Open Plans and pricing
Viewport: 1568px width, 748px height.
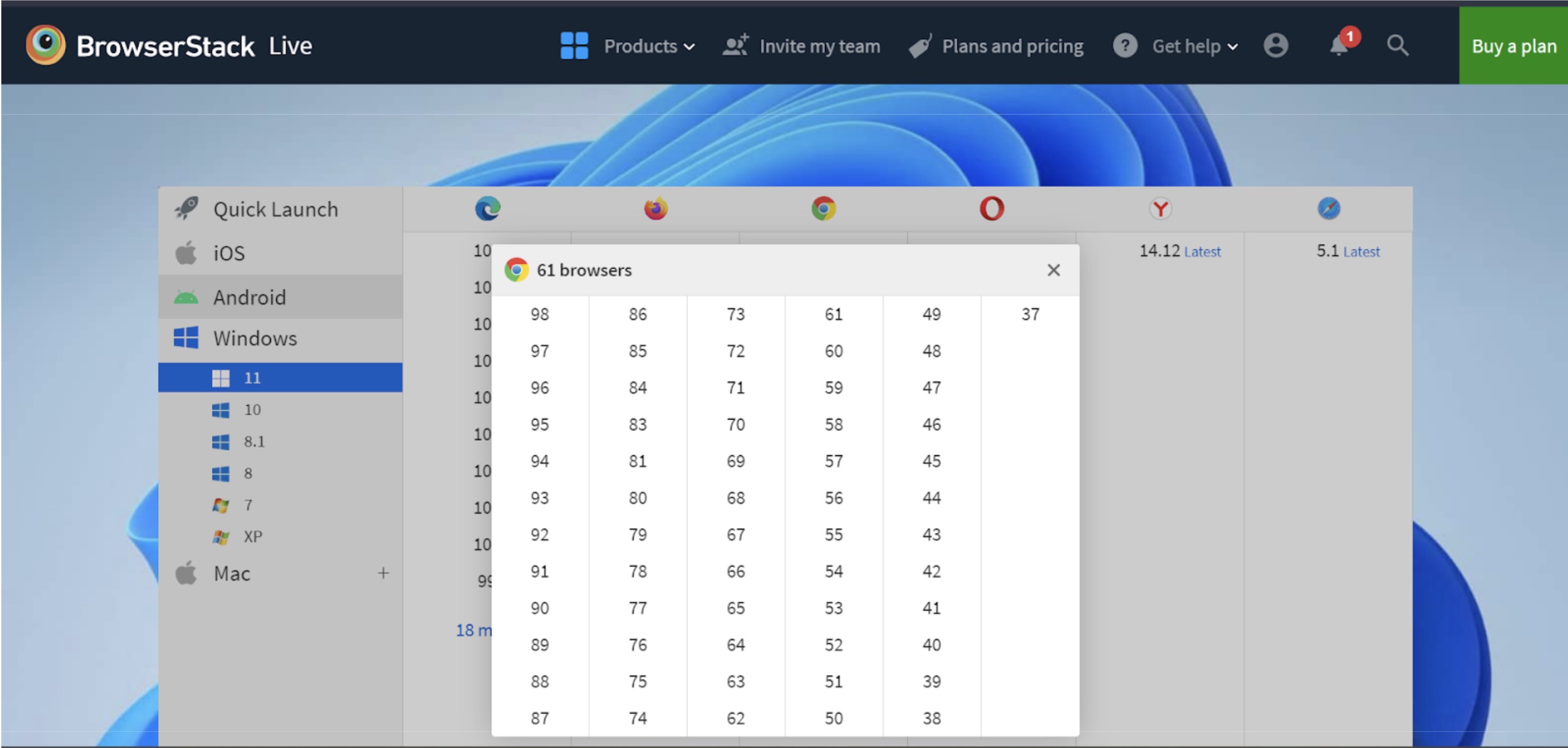click(x=1013, y=46)
